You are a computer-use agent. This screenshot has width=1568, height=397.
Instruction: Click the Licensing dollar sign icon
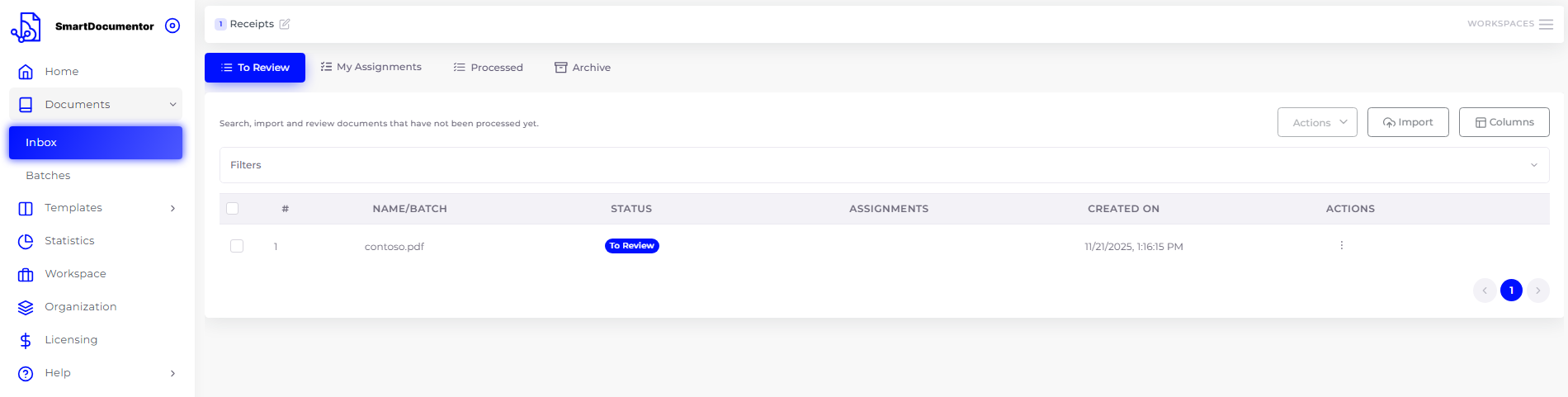tap(26, 340)
